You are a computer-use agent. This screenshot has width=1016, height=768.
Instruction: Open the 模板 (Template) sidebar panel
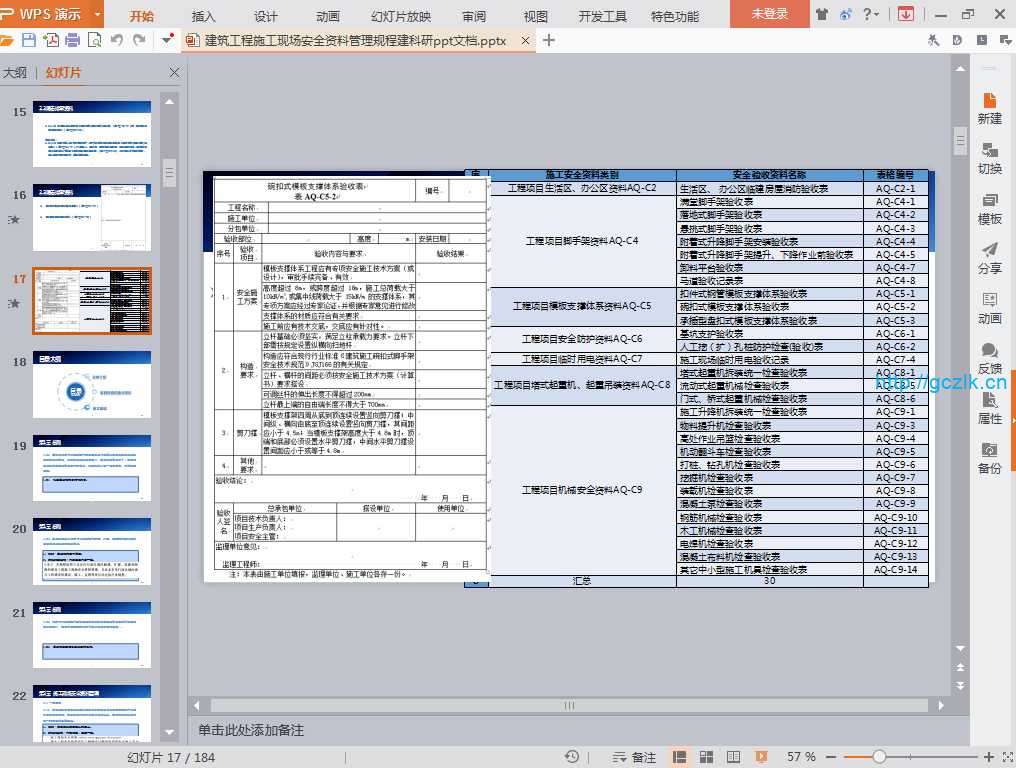point(989,208)
